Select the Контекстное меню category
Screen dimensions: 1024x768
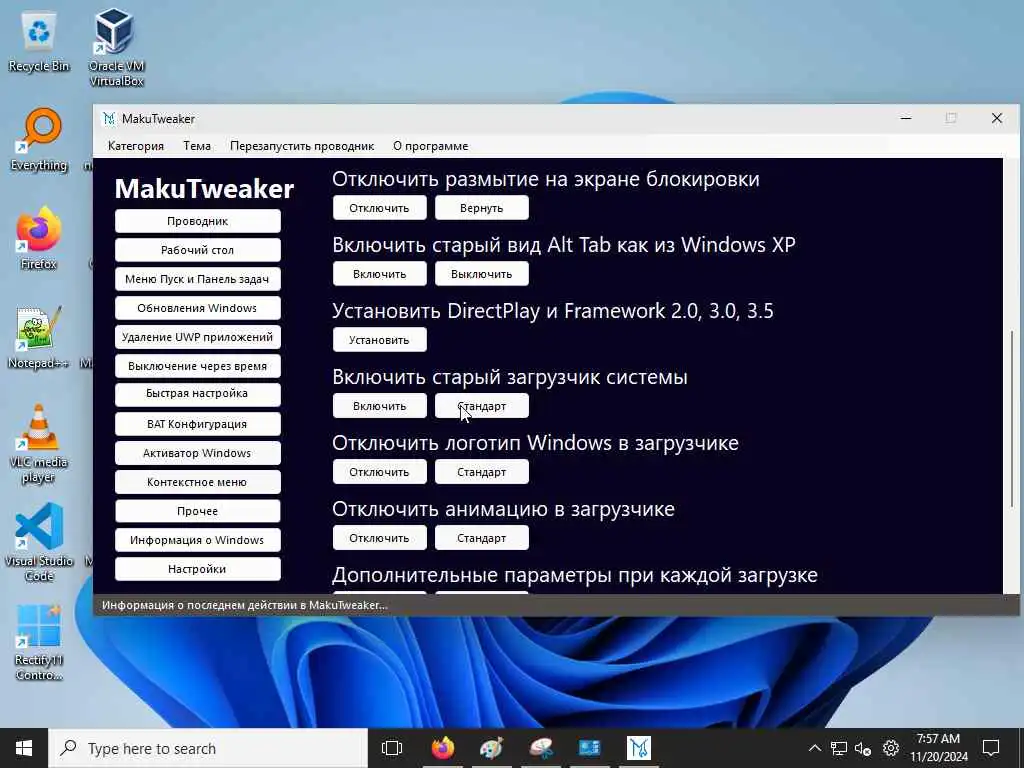pos(198,482)
